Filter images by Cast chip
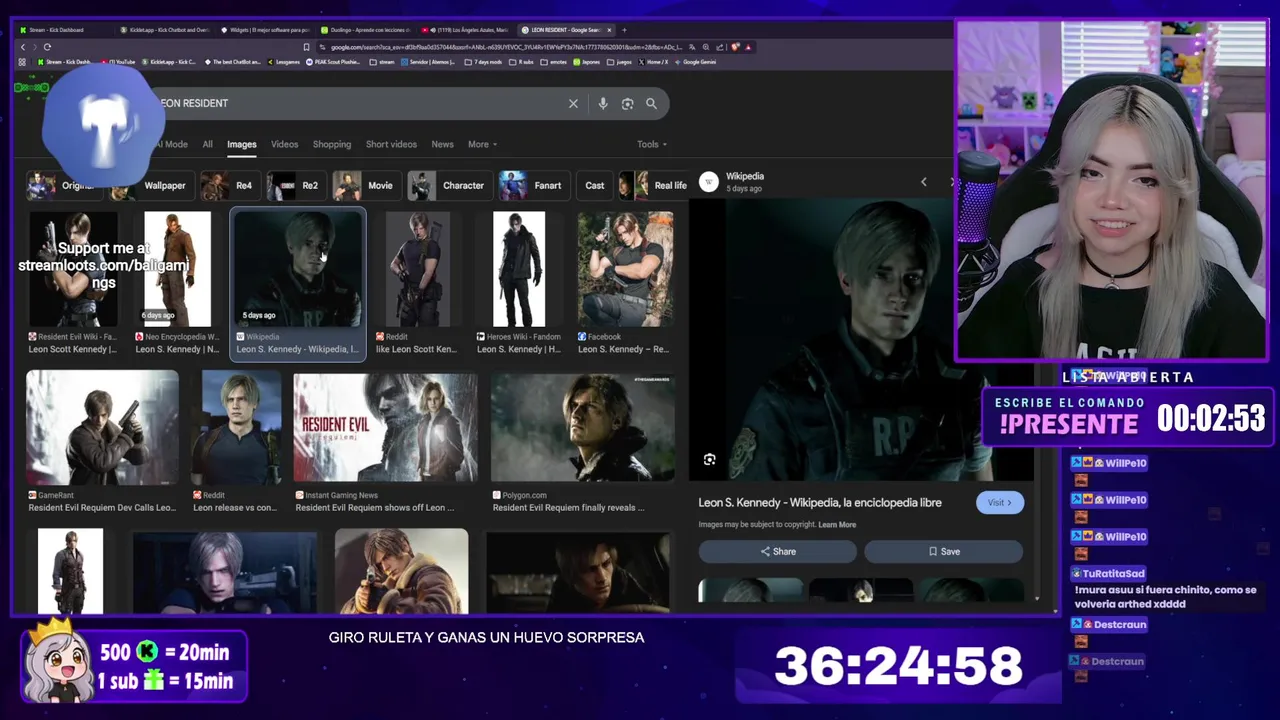The width and height of the screenshot is (1280, 720). (x=594, y=185)
